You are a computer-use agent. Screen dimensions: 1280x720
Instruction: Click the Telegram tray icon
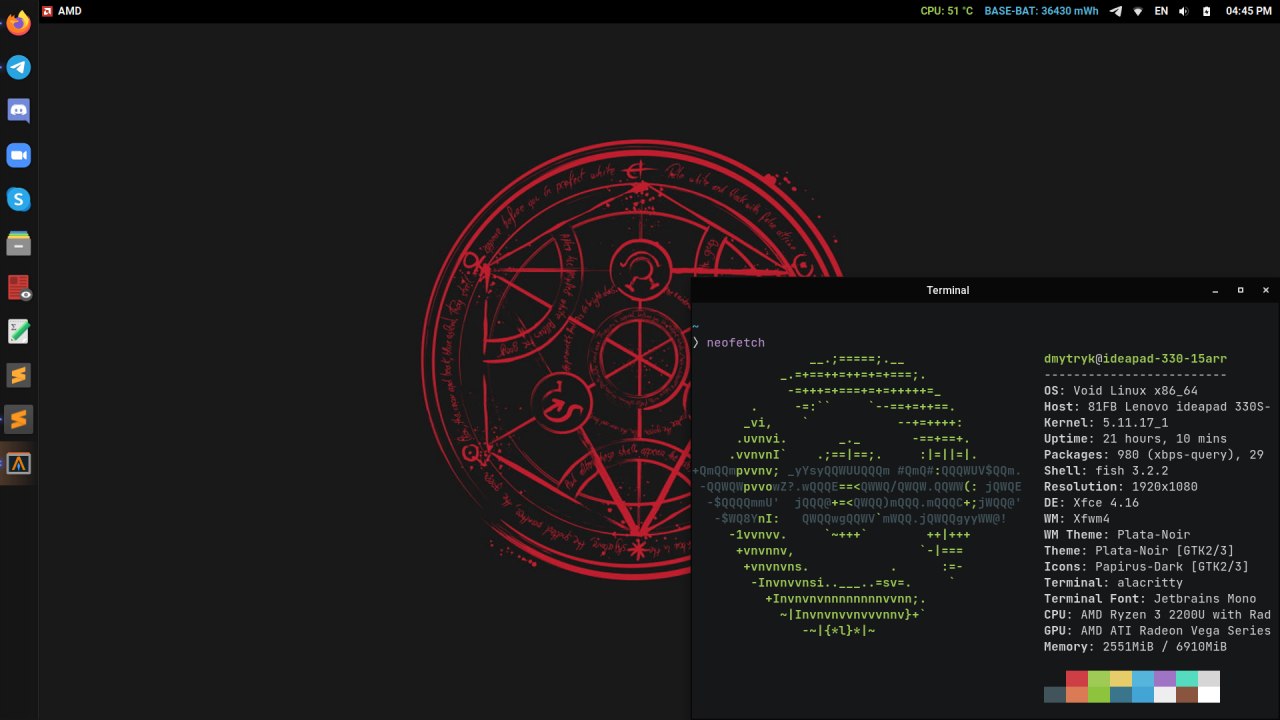pos(1116,11)
